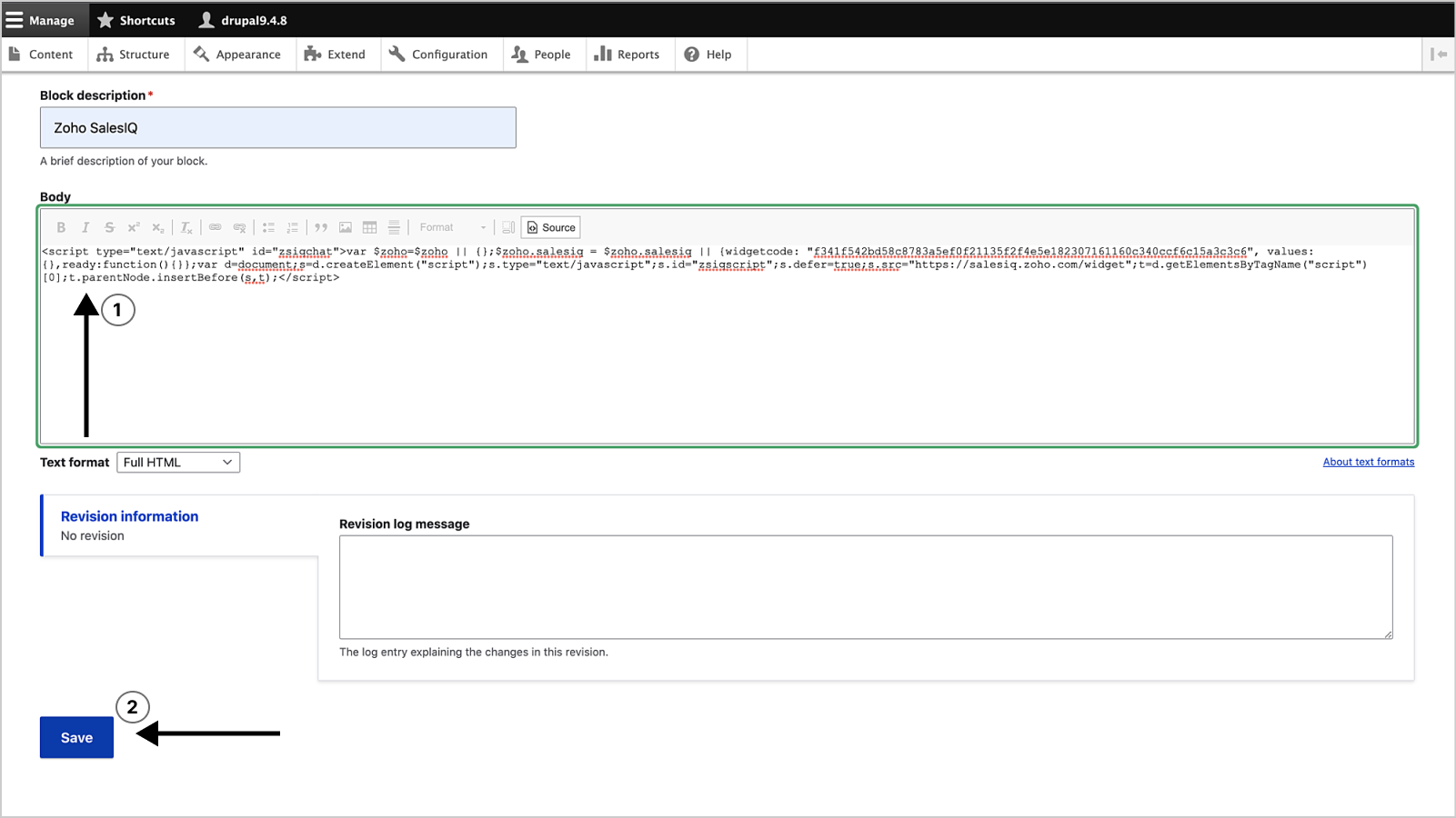Click the Unlink icon
Image resolution: width=1456 pixels, height=818 pixels.
[x=240, y=227]
